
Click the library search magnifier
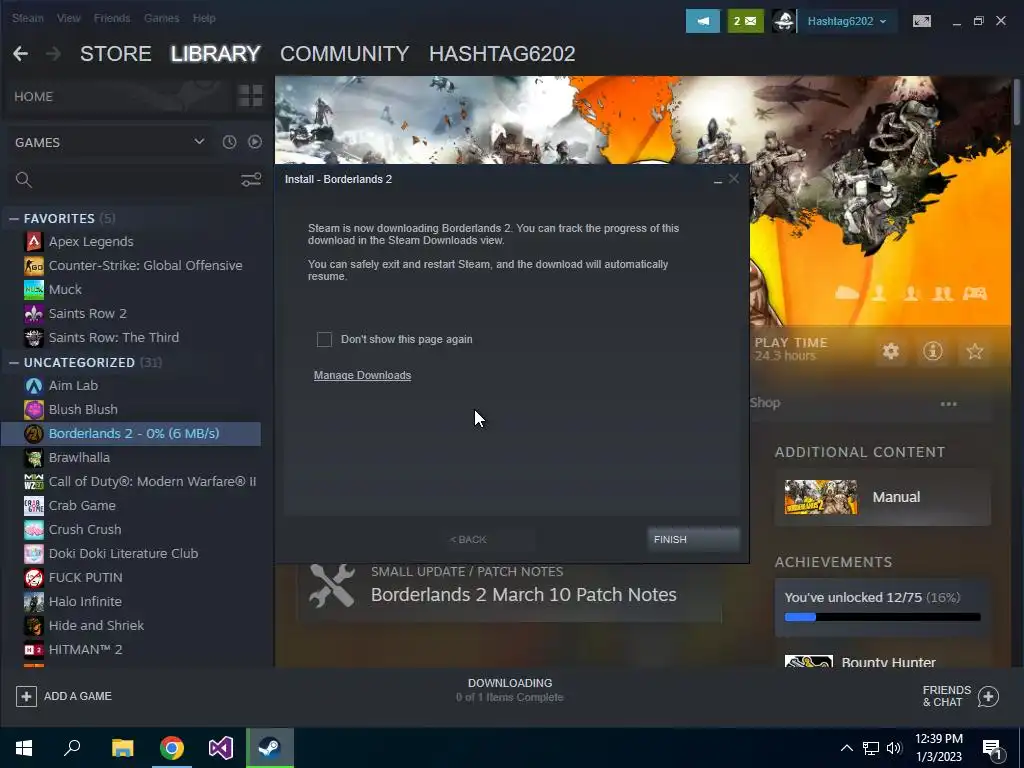click(x=24, y=180)
